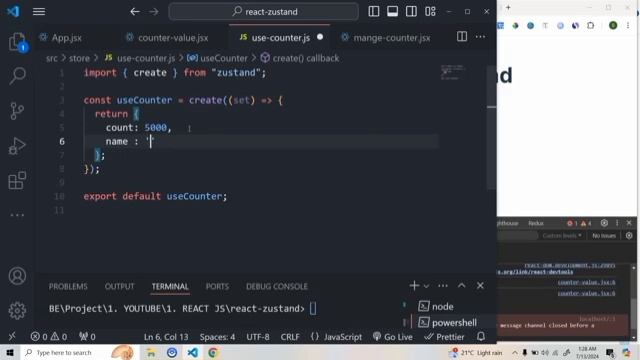
Task: Create a new terminal with plus icon
Action: [x=414, y=286]
